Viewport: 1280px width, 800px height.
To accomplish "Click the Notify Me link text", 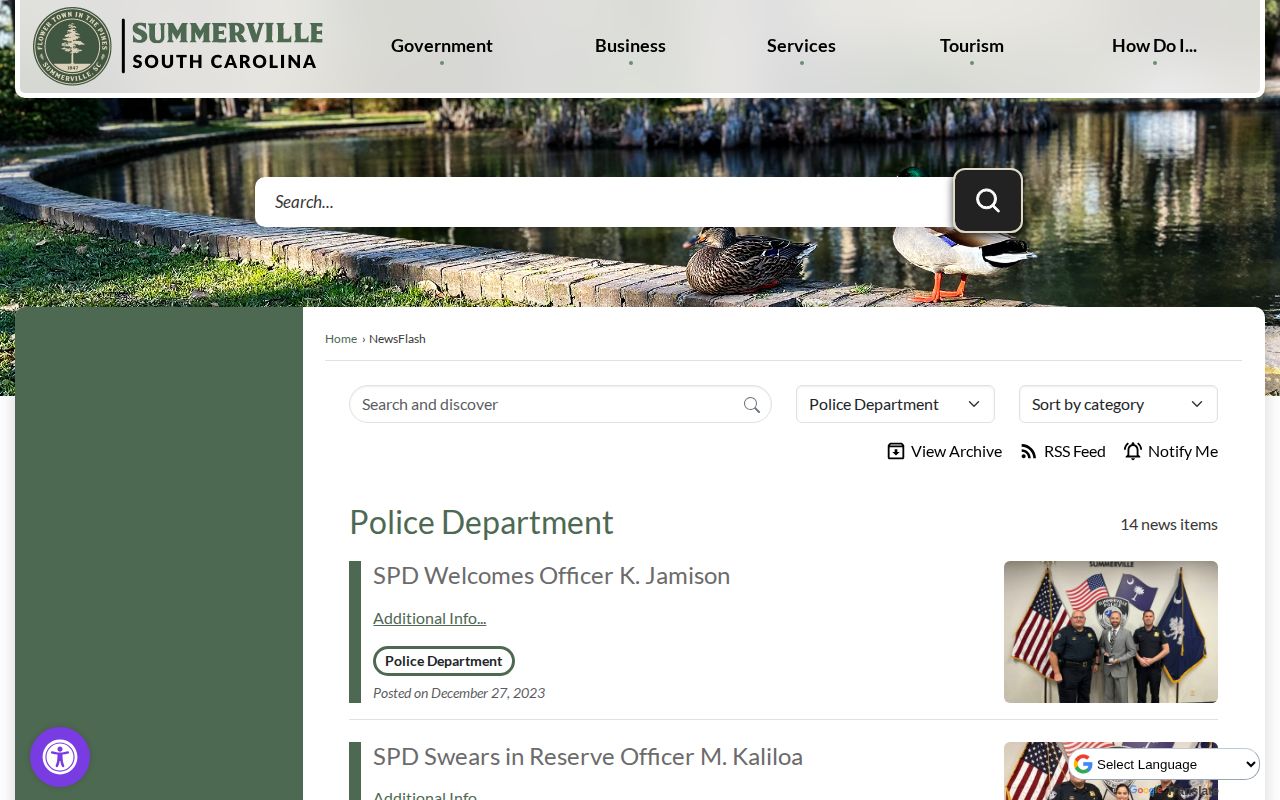I will tap(1183, 452).
